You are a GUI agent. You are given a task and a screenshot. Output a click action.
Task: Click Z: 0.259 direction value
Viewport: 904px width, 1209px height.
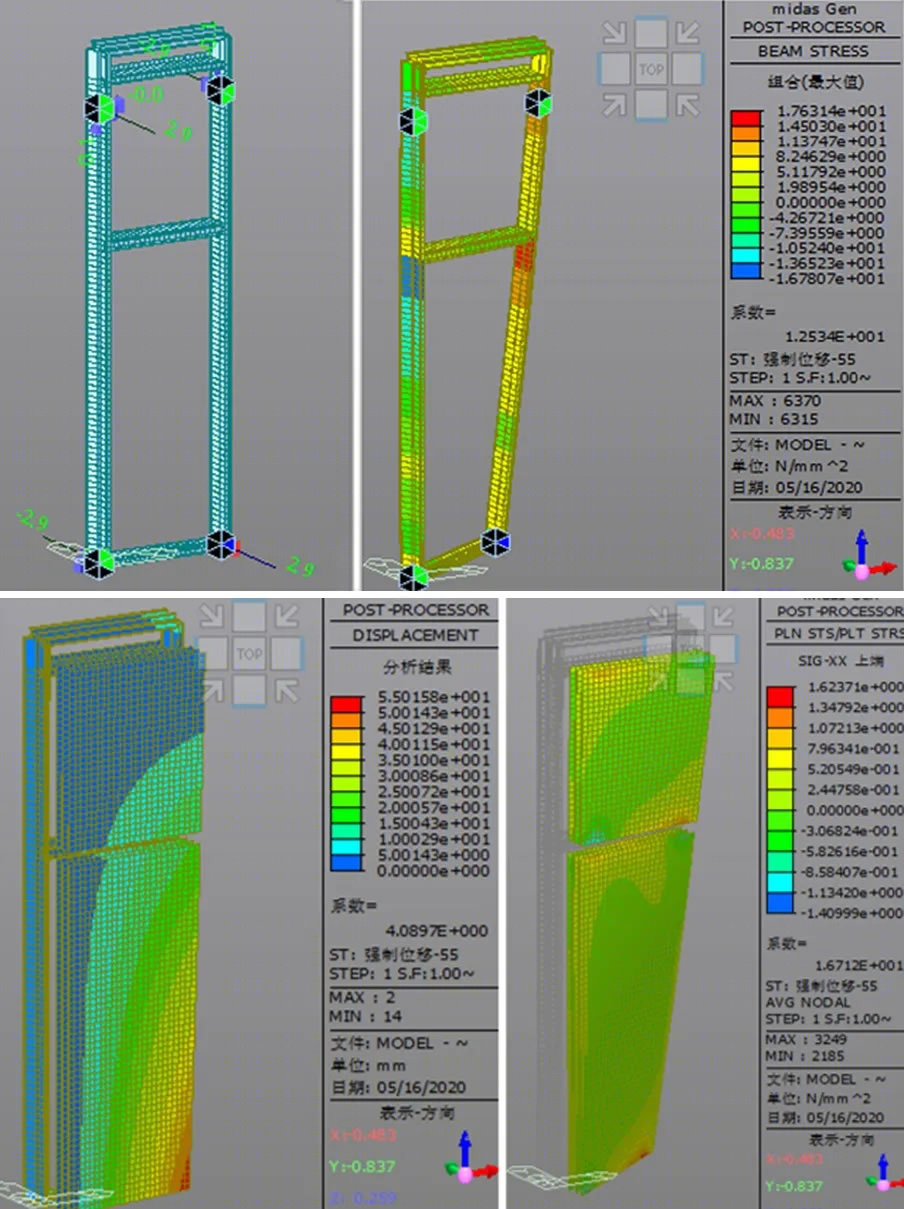point(363,1199)
